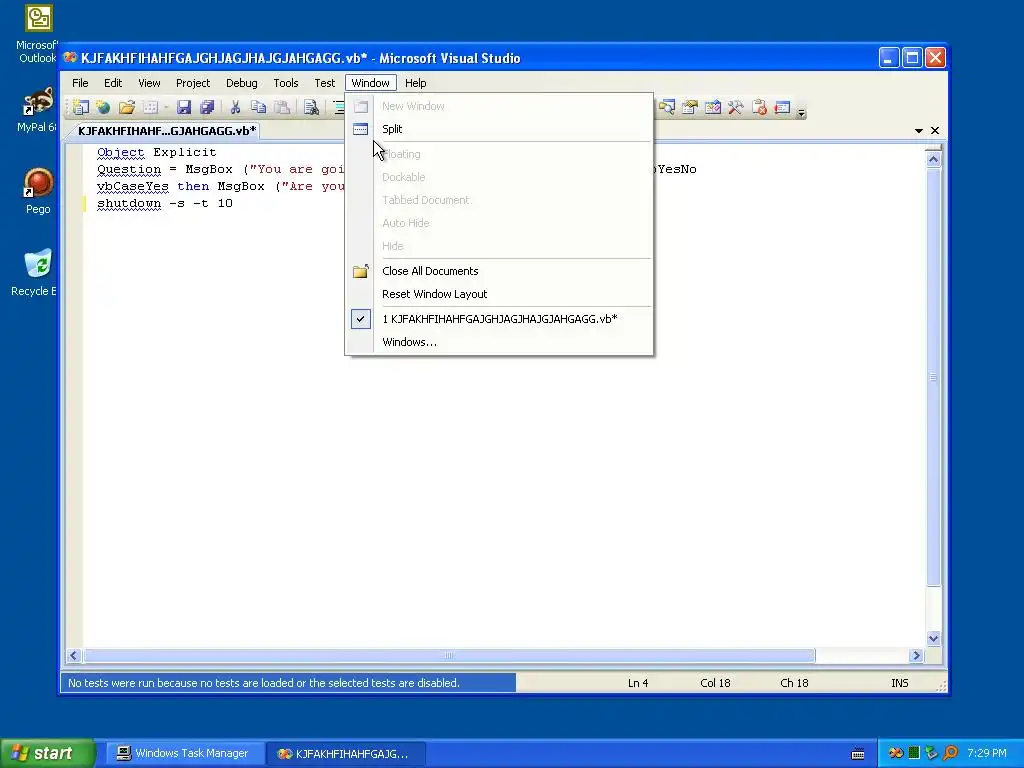The height and width of the screenshot is (768, 1024).
Task: Open the Object Browser toolbar icon
Action: (x=712, y=107)
